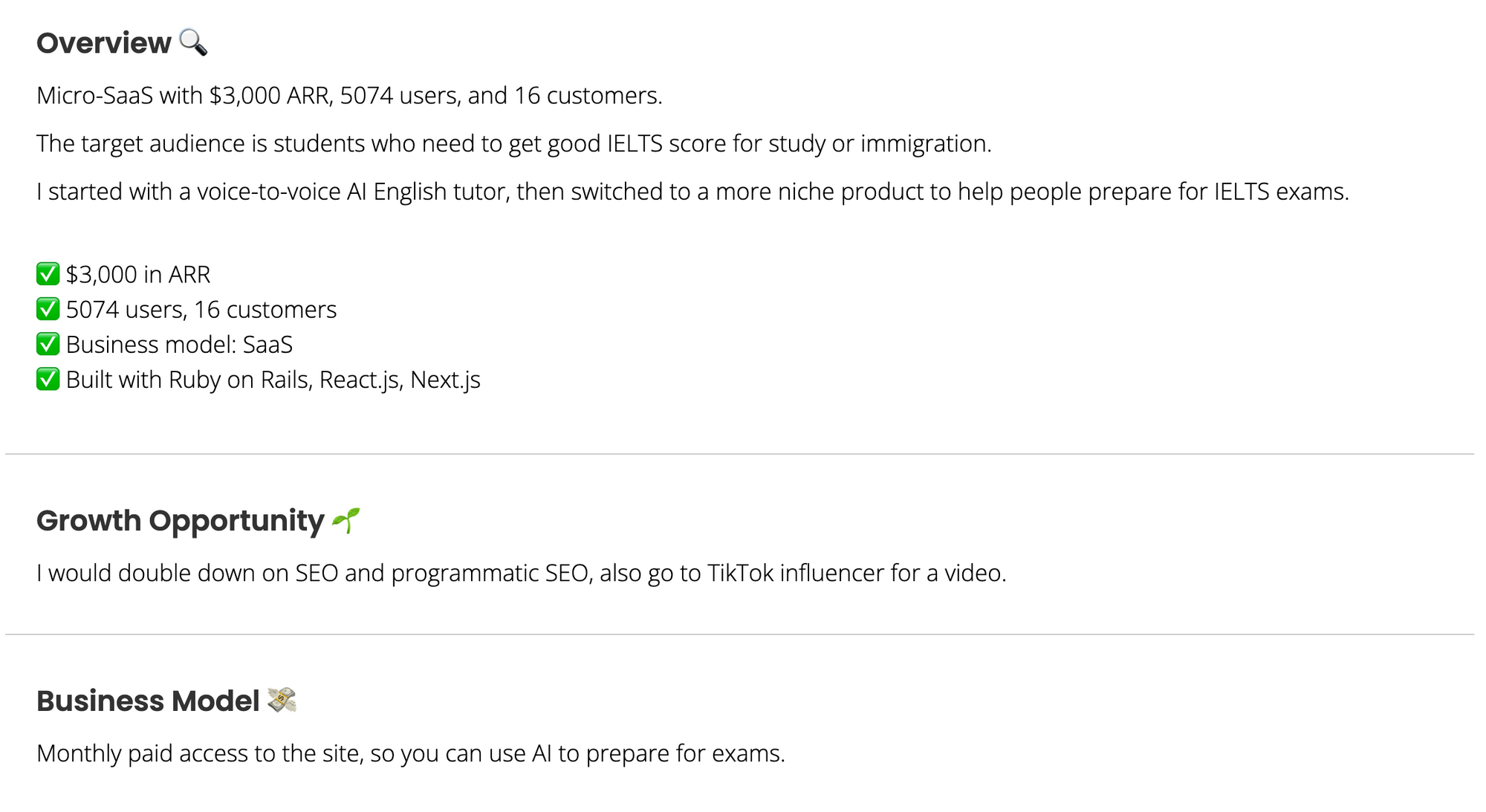Screen dimensions: 1486x812
Task: Click the magnifying glass icon beside Overview
Action: pyautogui.click(x=193, y=42)
